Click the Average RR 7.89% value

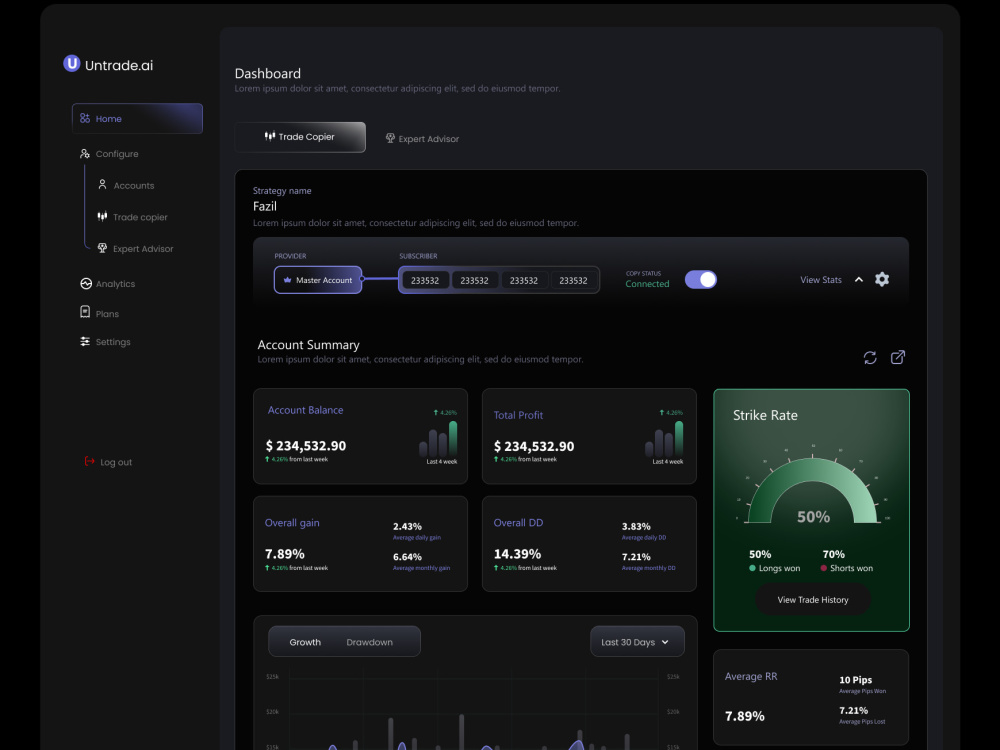(744, 716)
